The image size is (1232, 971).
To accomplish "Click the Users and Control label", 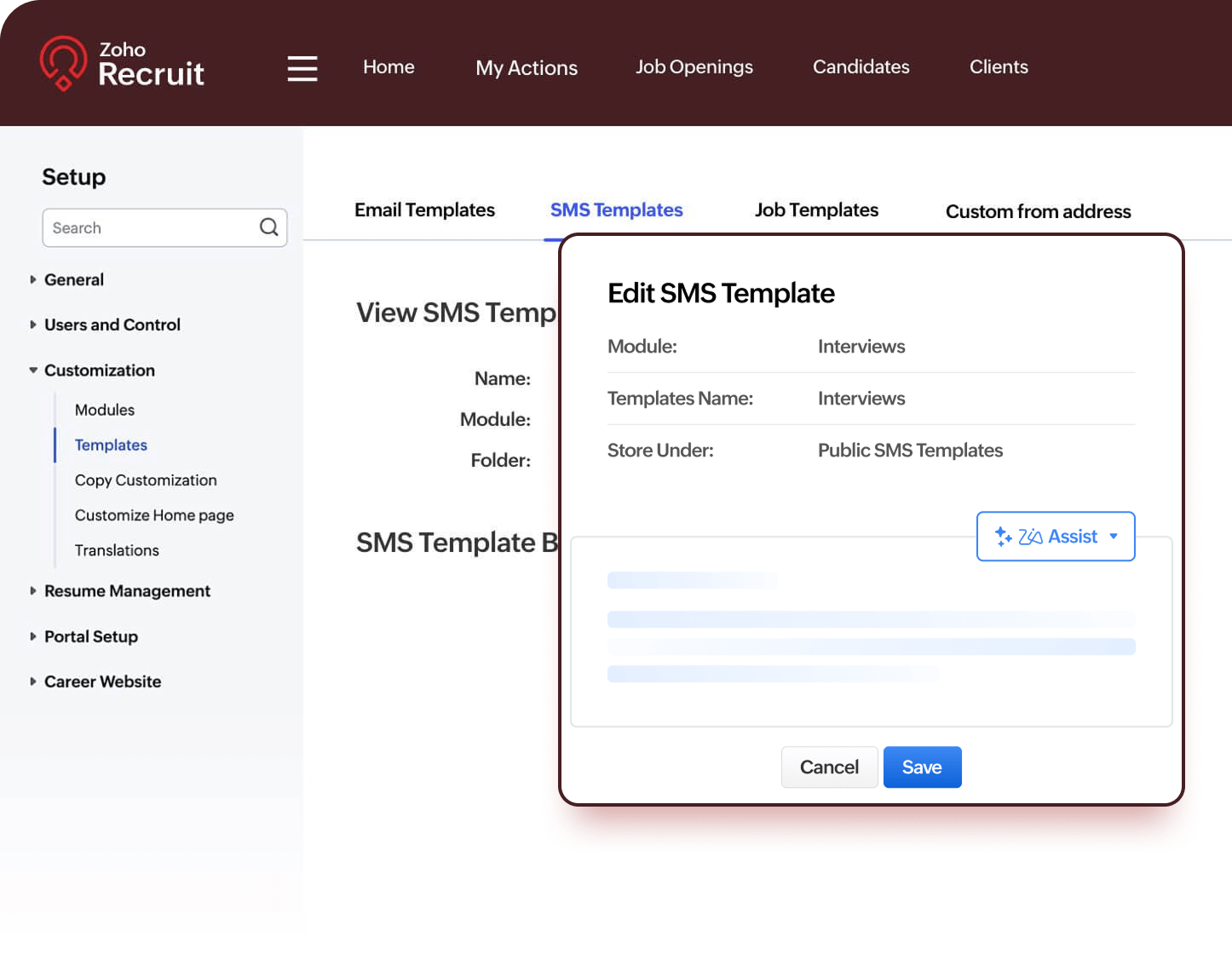I will (x=112, y=325).
